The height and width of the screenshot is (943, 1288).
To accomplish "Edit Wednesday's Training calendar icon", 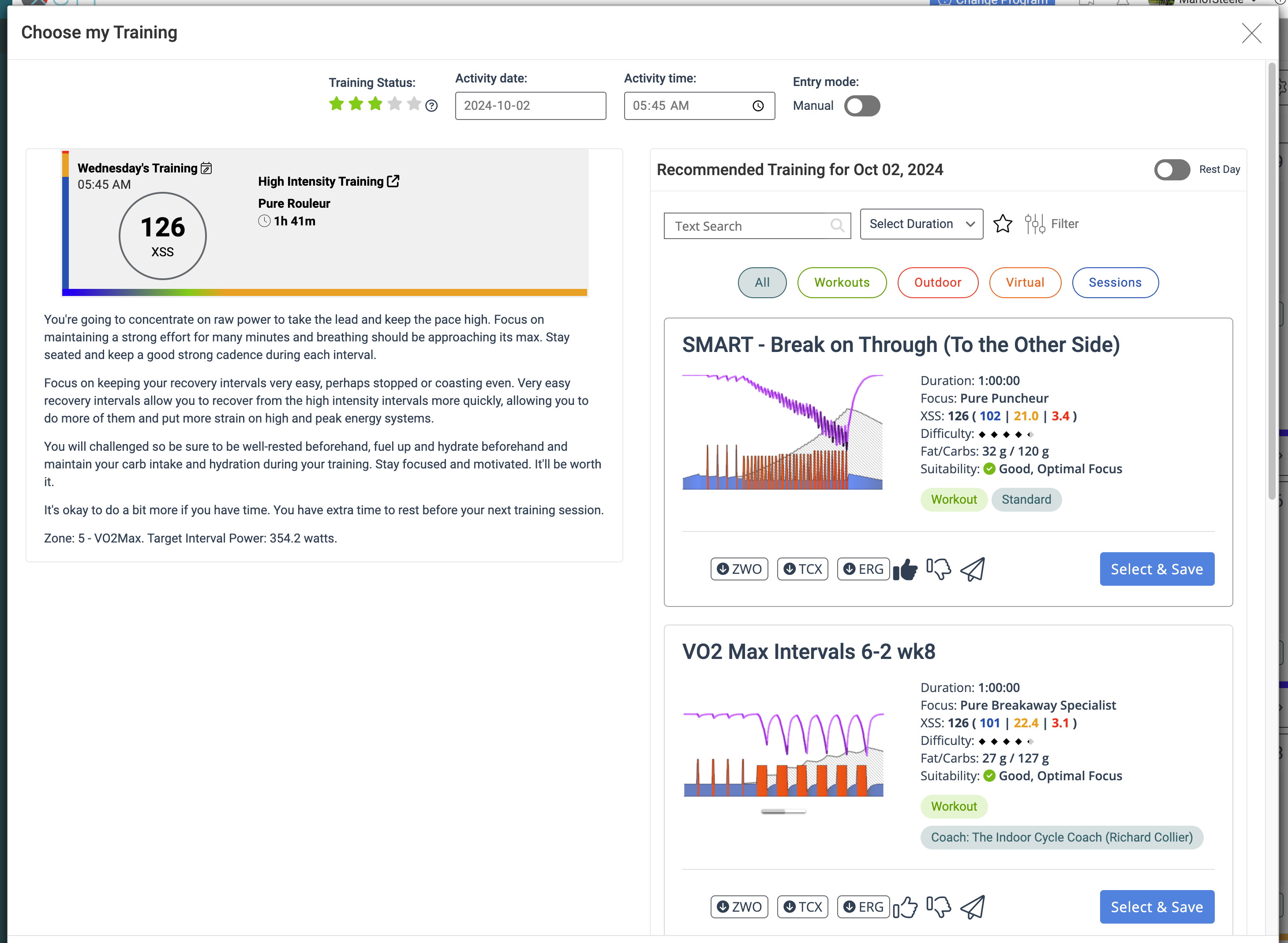I will point(206,168).
